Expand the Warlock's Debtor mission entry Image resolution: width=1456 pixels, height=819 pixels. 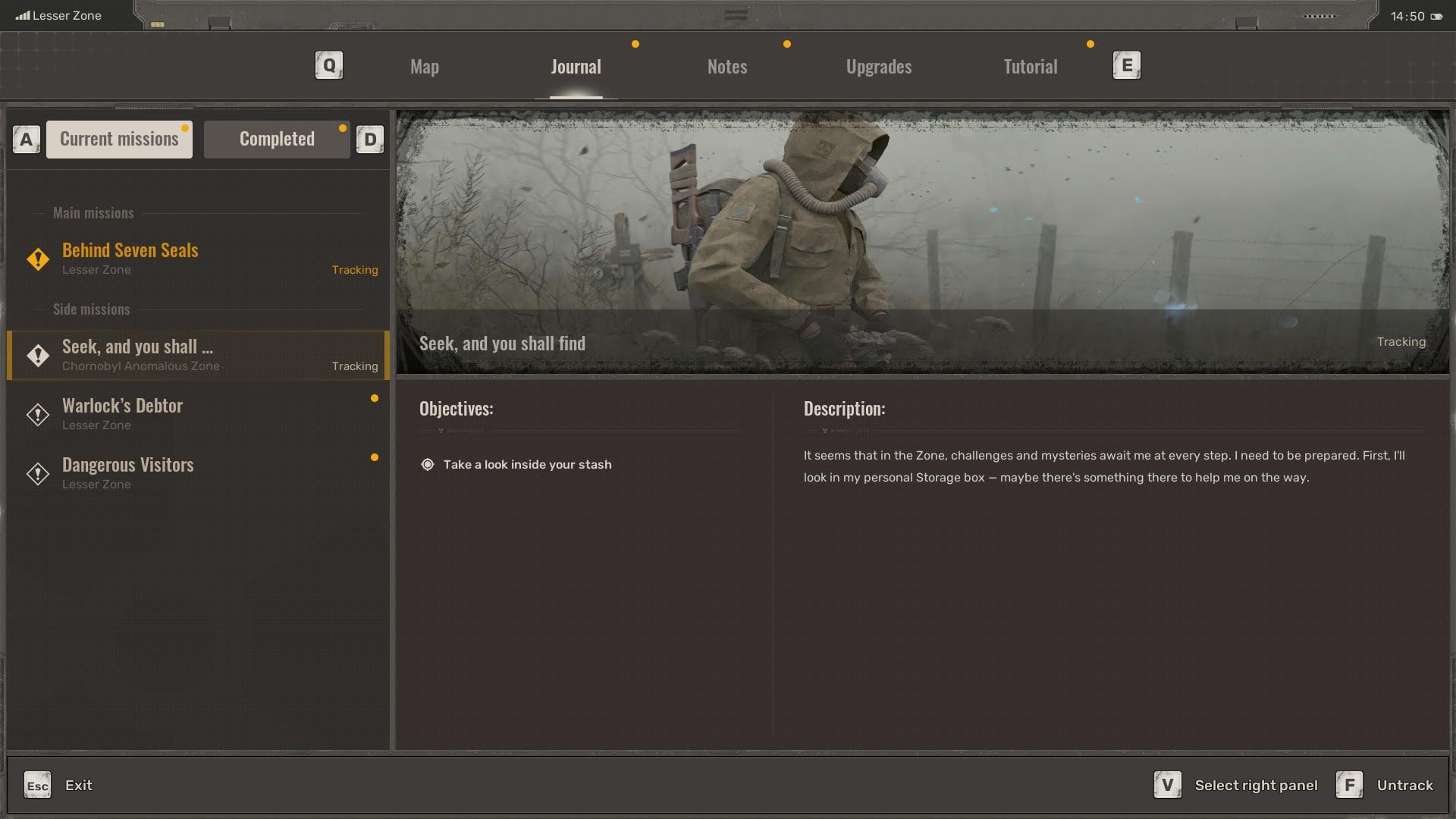(196, 413)
